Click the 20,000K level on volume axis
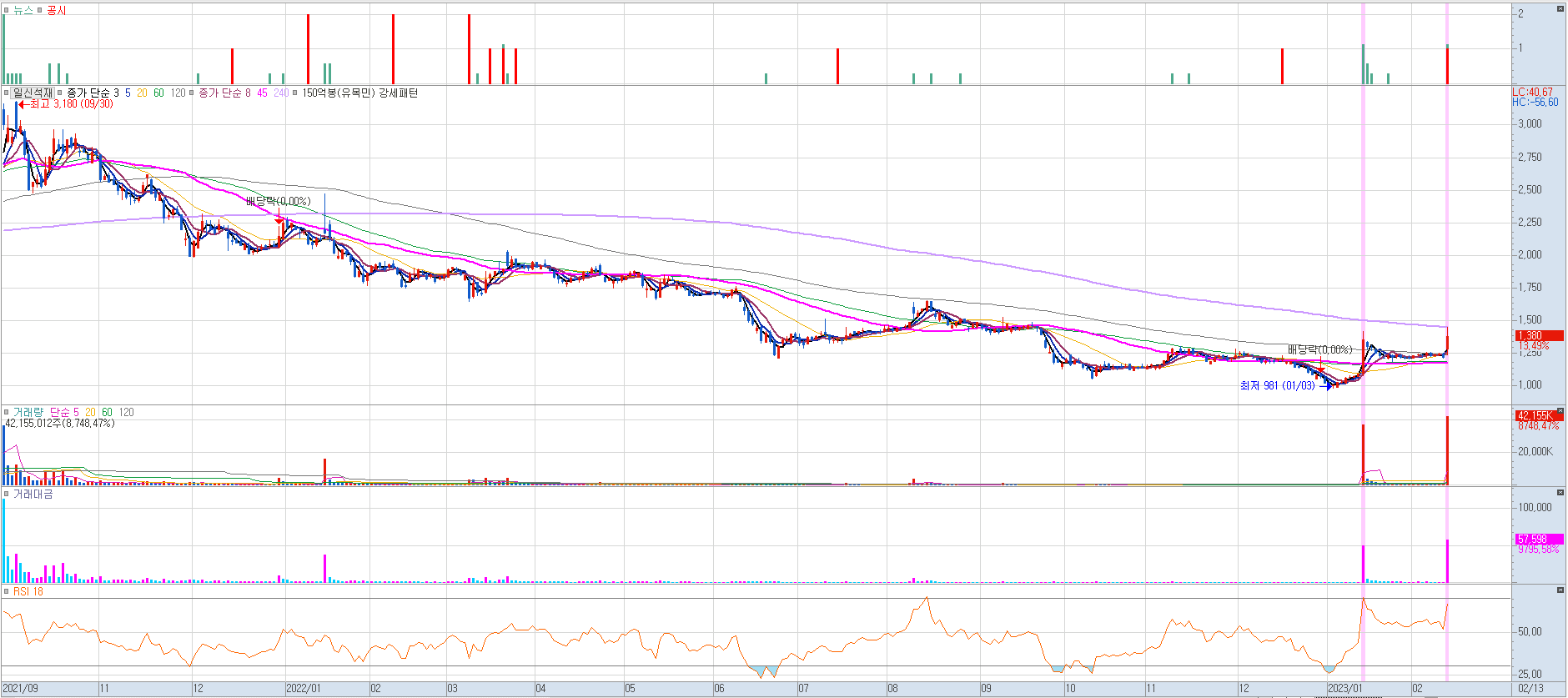This screenshot has height=698, width=1568. click(1535, 451)
